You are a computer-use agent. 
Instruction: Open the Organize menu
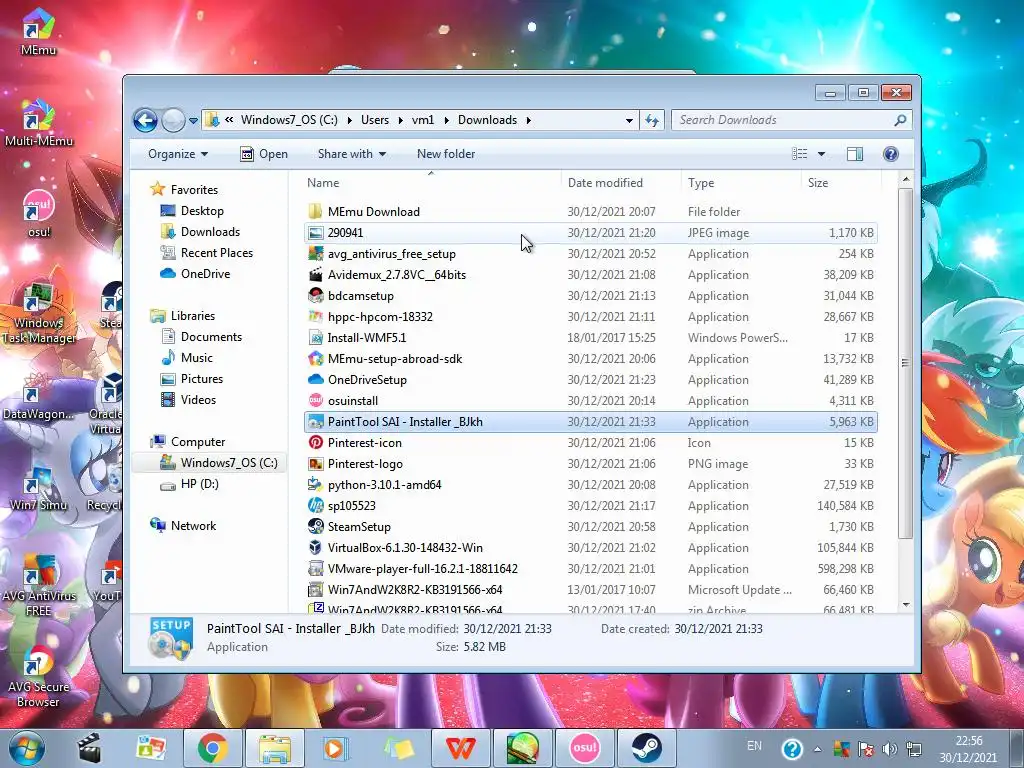coord(178,154)
